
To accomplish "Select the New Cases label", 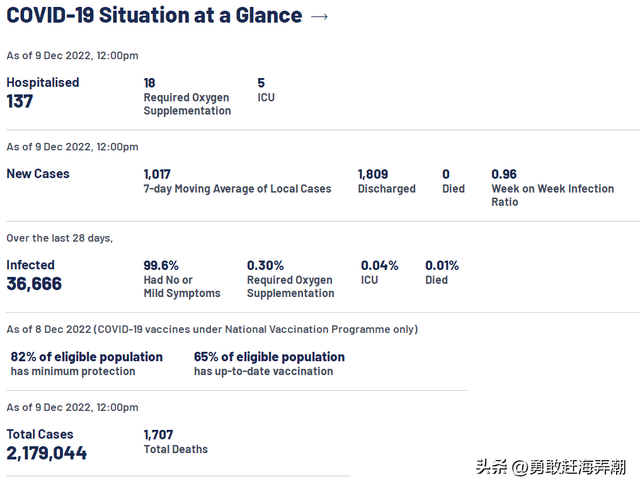I will [x=38, y=174].
